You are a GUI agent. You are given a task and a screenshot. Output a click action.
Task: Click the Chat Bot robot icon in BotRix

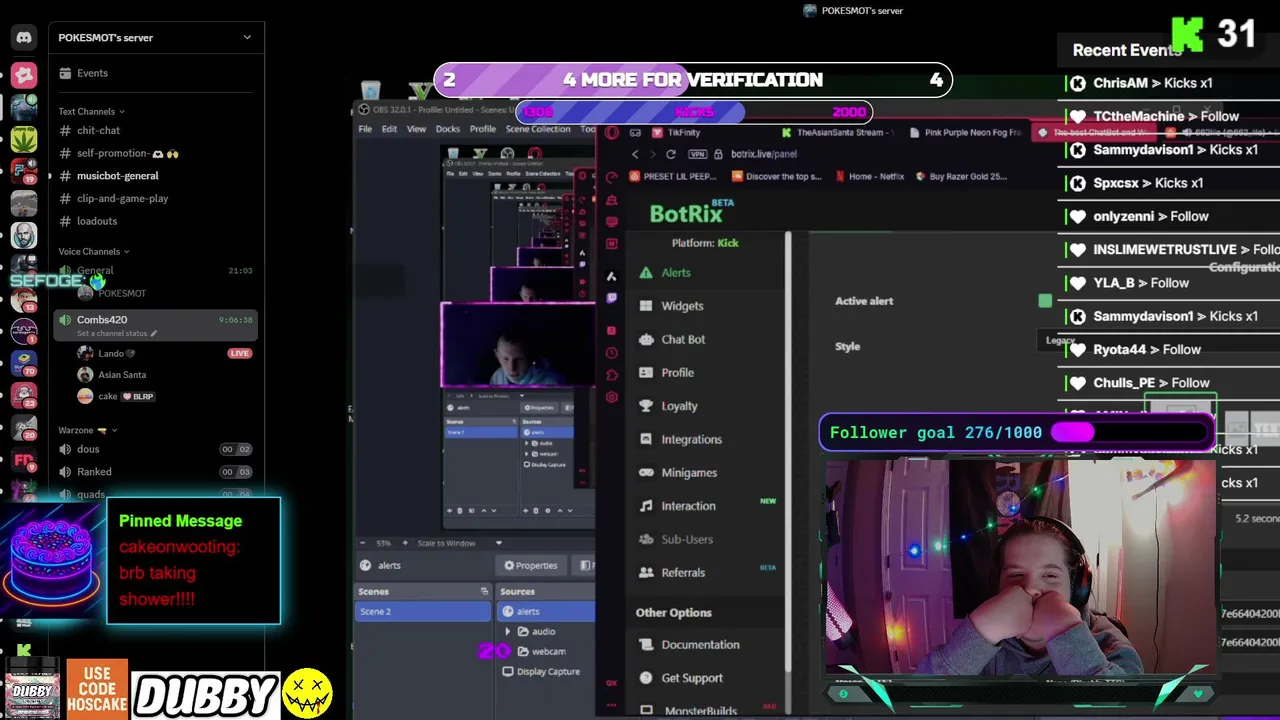tap(646, 339)
